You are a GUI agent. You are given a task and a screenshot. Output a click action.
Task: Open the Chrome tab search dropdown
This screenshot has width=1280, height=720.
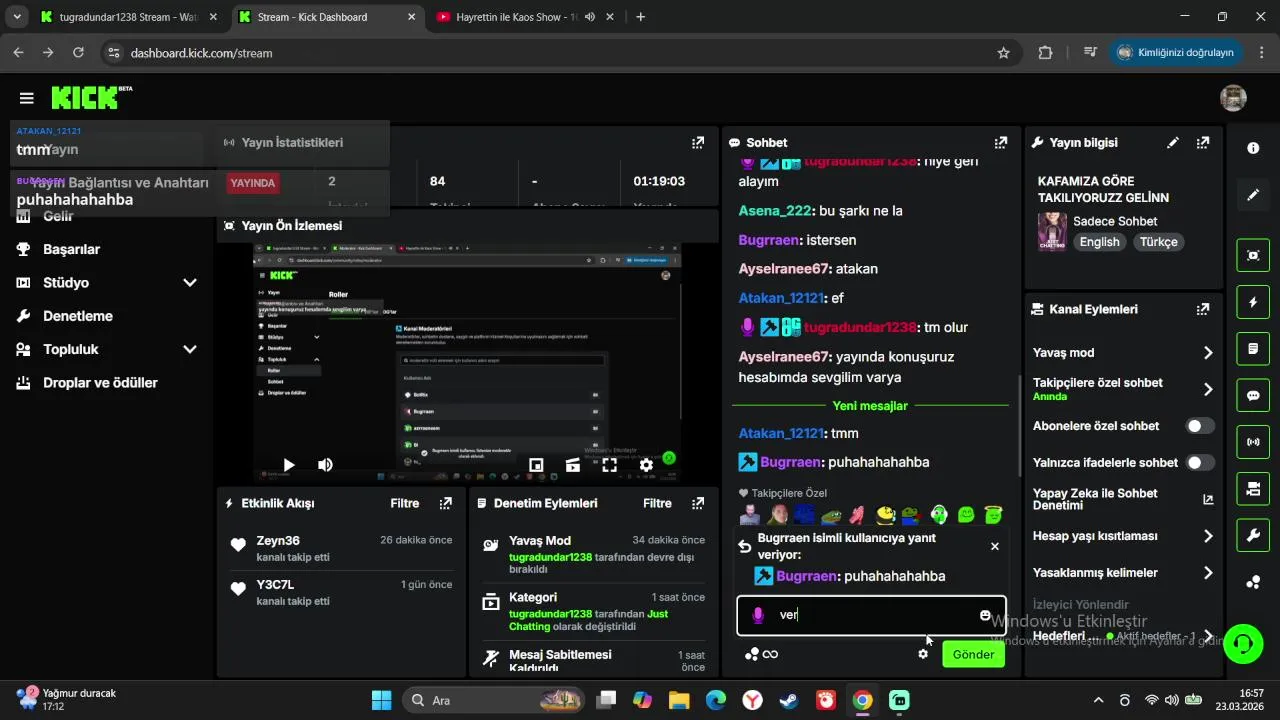coord(17,17)
